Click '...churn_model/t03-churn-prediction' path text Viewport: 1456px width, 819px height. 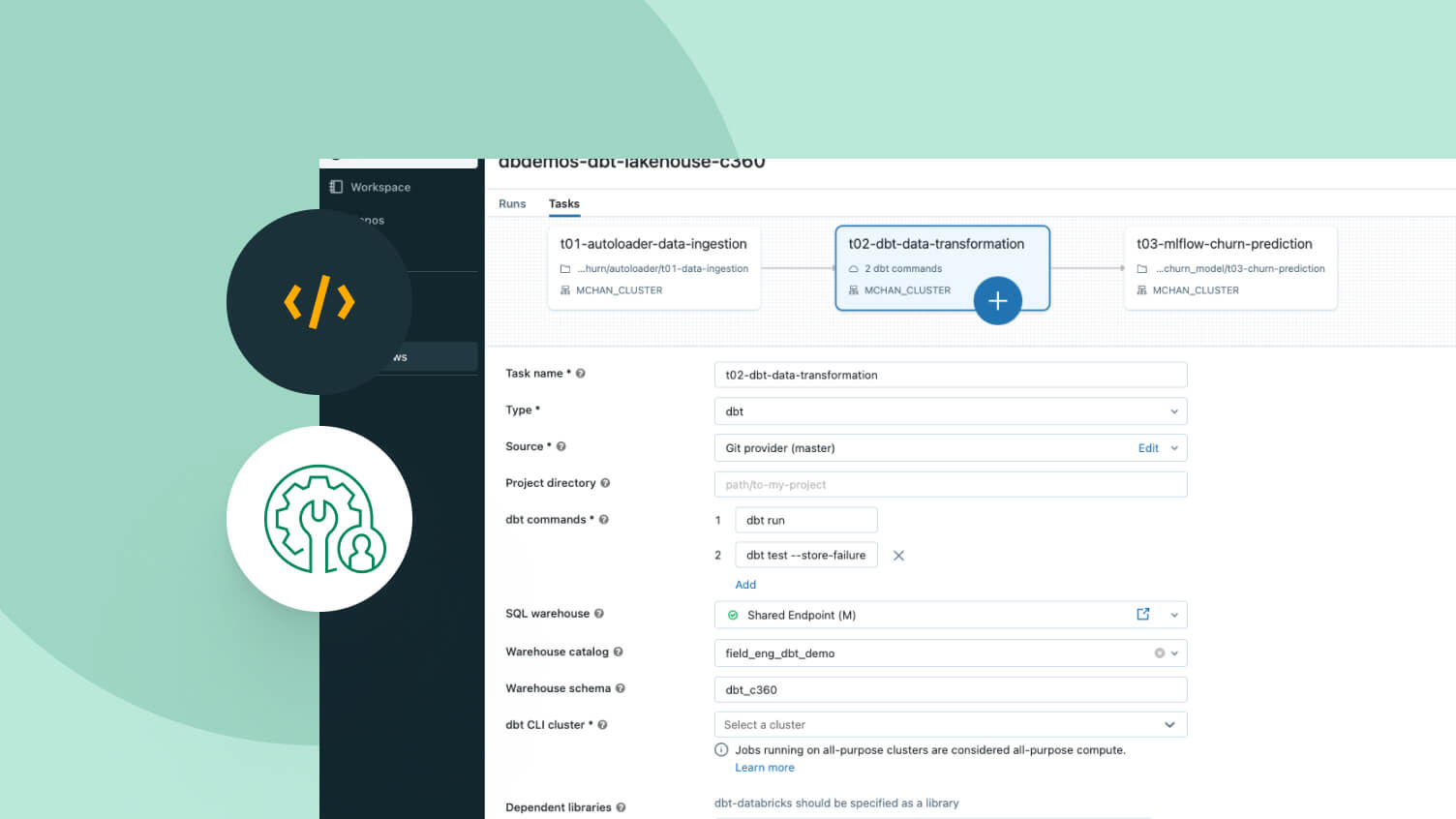(x=1240, y=269)
